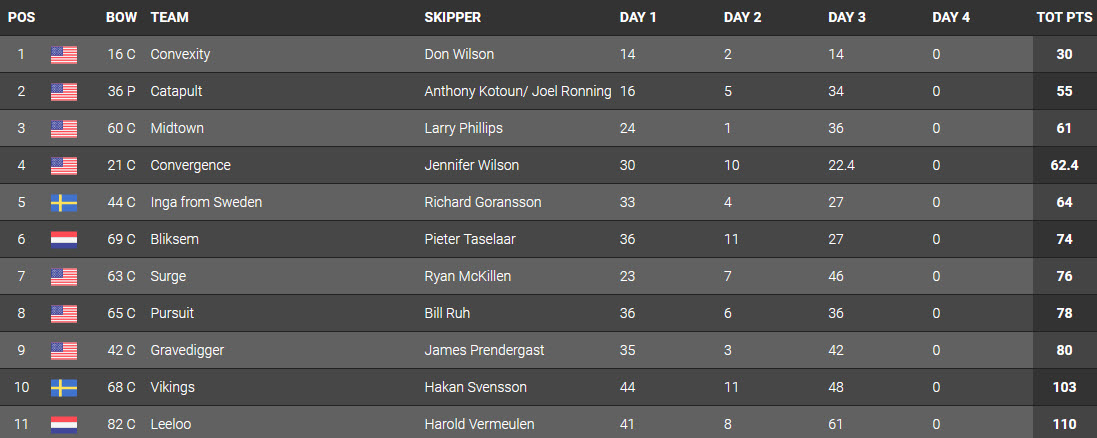Image resolution: width=1097 pixels, height=438 pixels.
Task: Sort by the TOT PTS column header
Action: (1063, 17)
